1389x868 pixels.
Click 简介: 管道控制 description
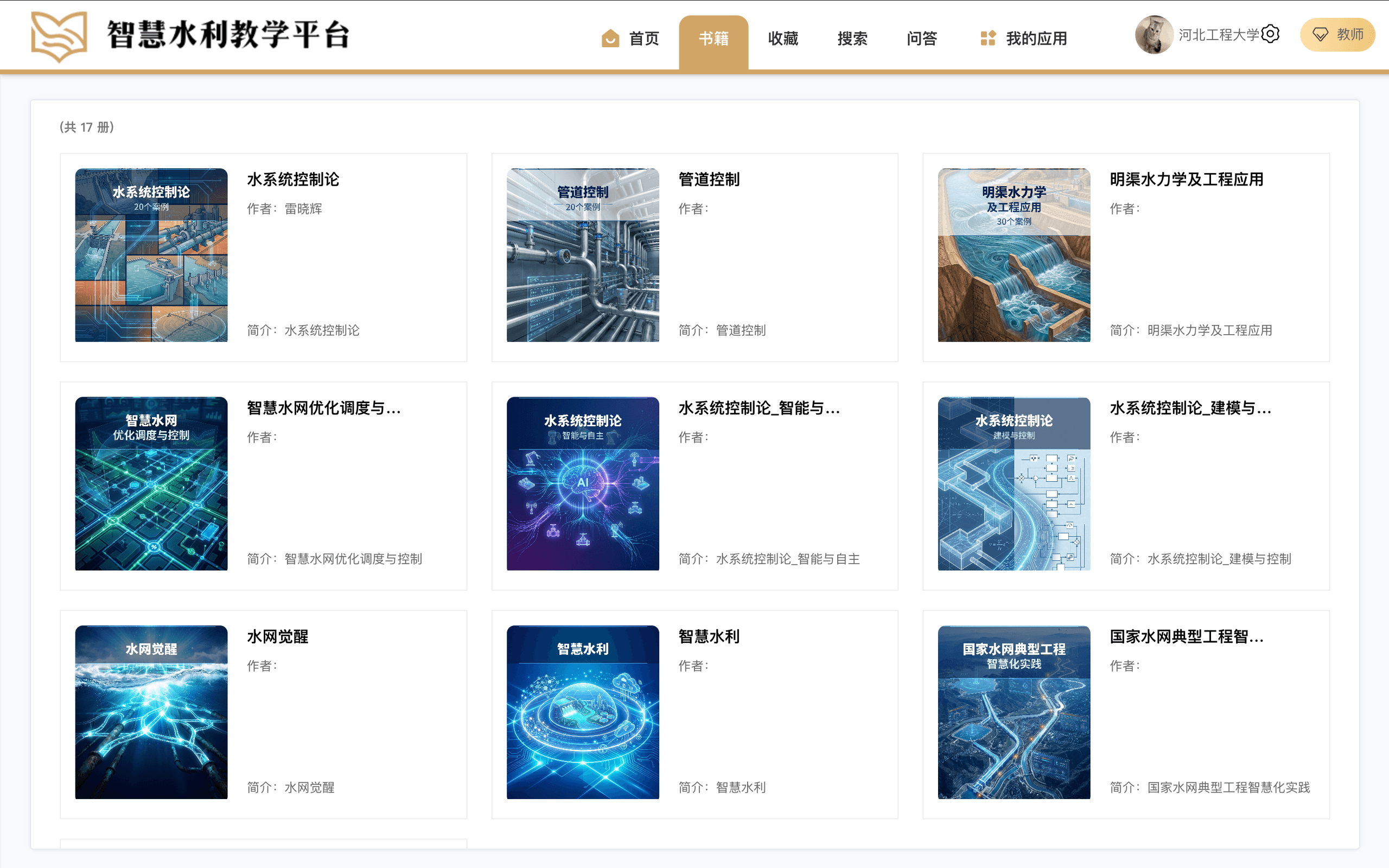click(722, 330)
